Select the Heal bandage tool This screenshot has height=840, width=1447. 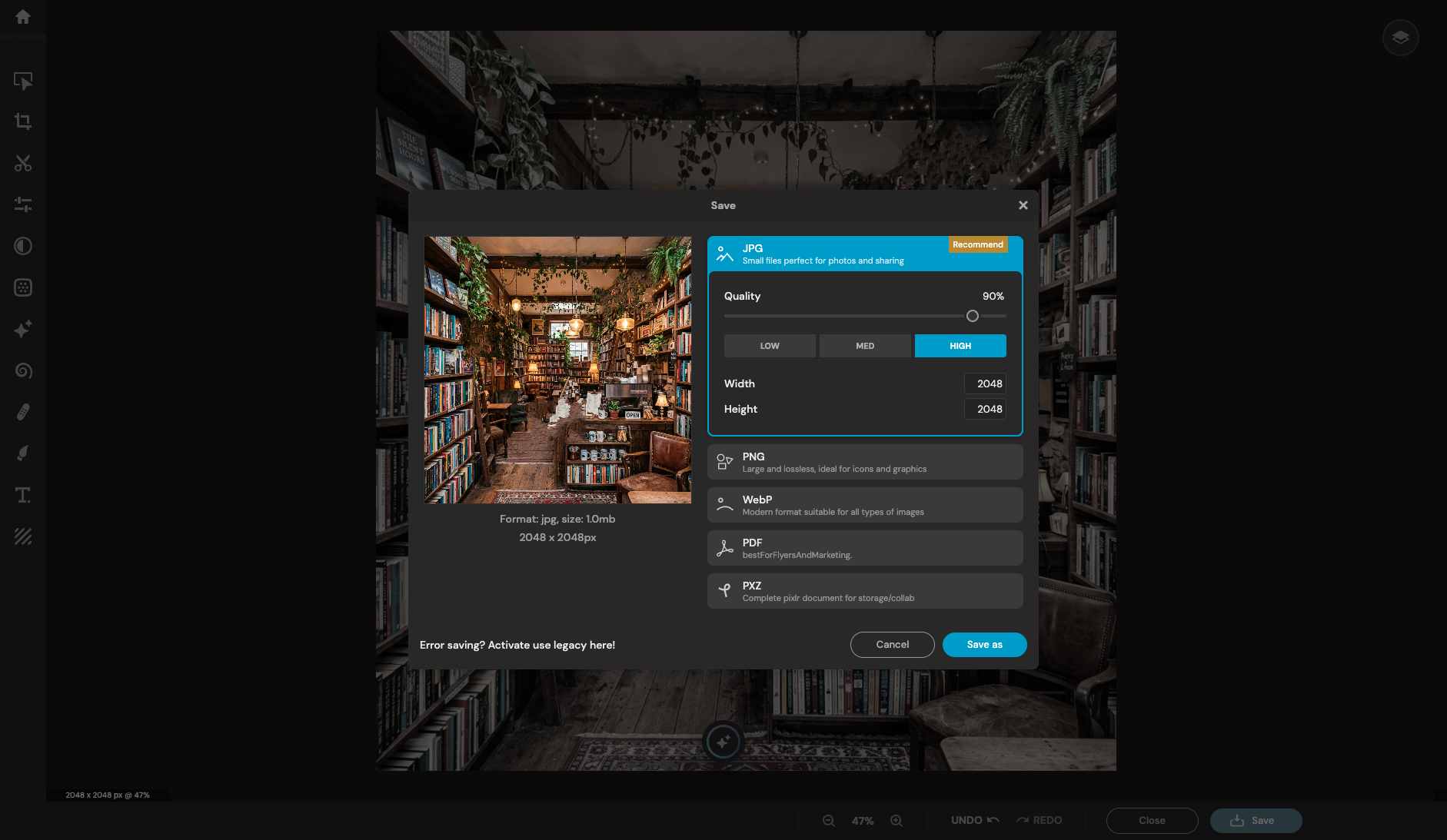pos(23,412)
